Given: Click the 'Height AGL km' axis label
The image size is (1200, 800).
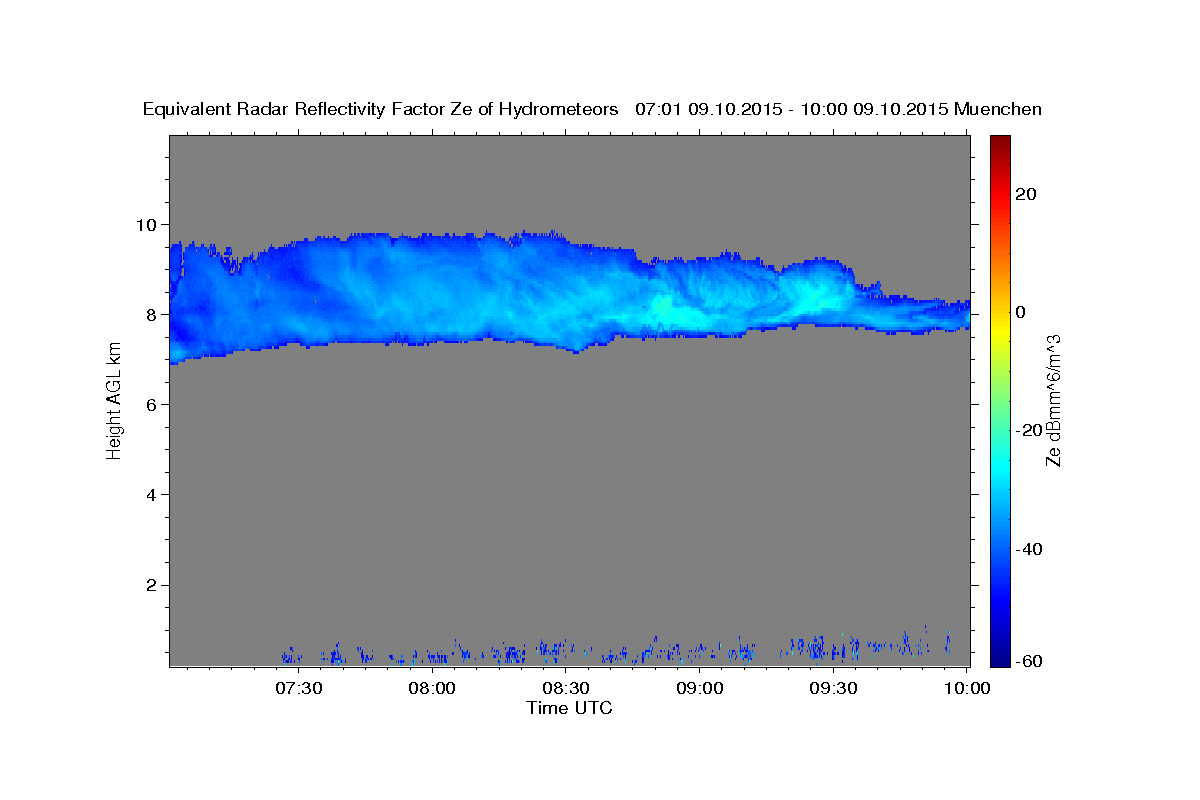Looking at the screenshot, I should tap(114, 401).
